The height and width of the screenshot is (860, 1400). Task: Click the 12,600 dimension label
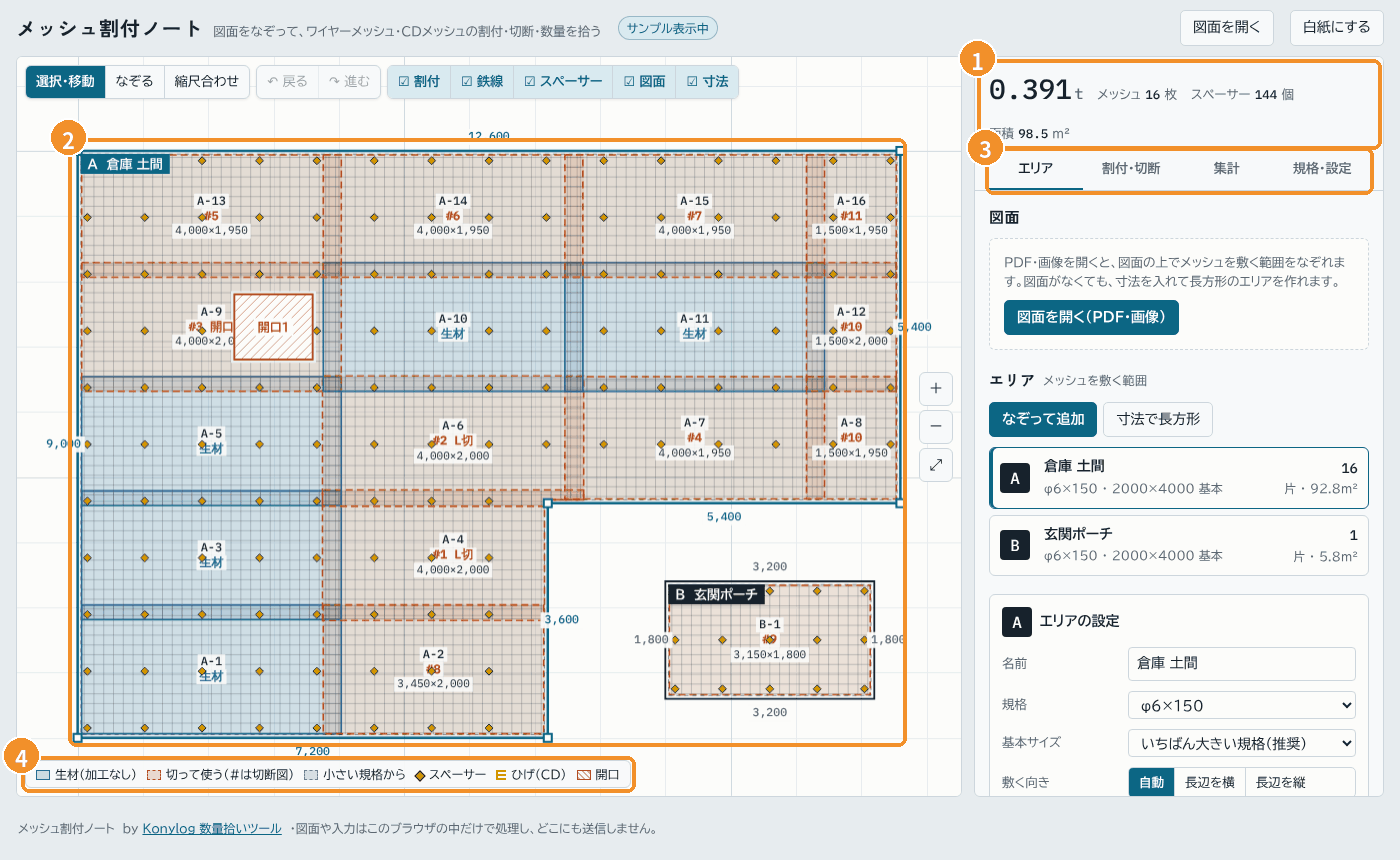[x=489, y=136]
